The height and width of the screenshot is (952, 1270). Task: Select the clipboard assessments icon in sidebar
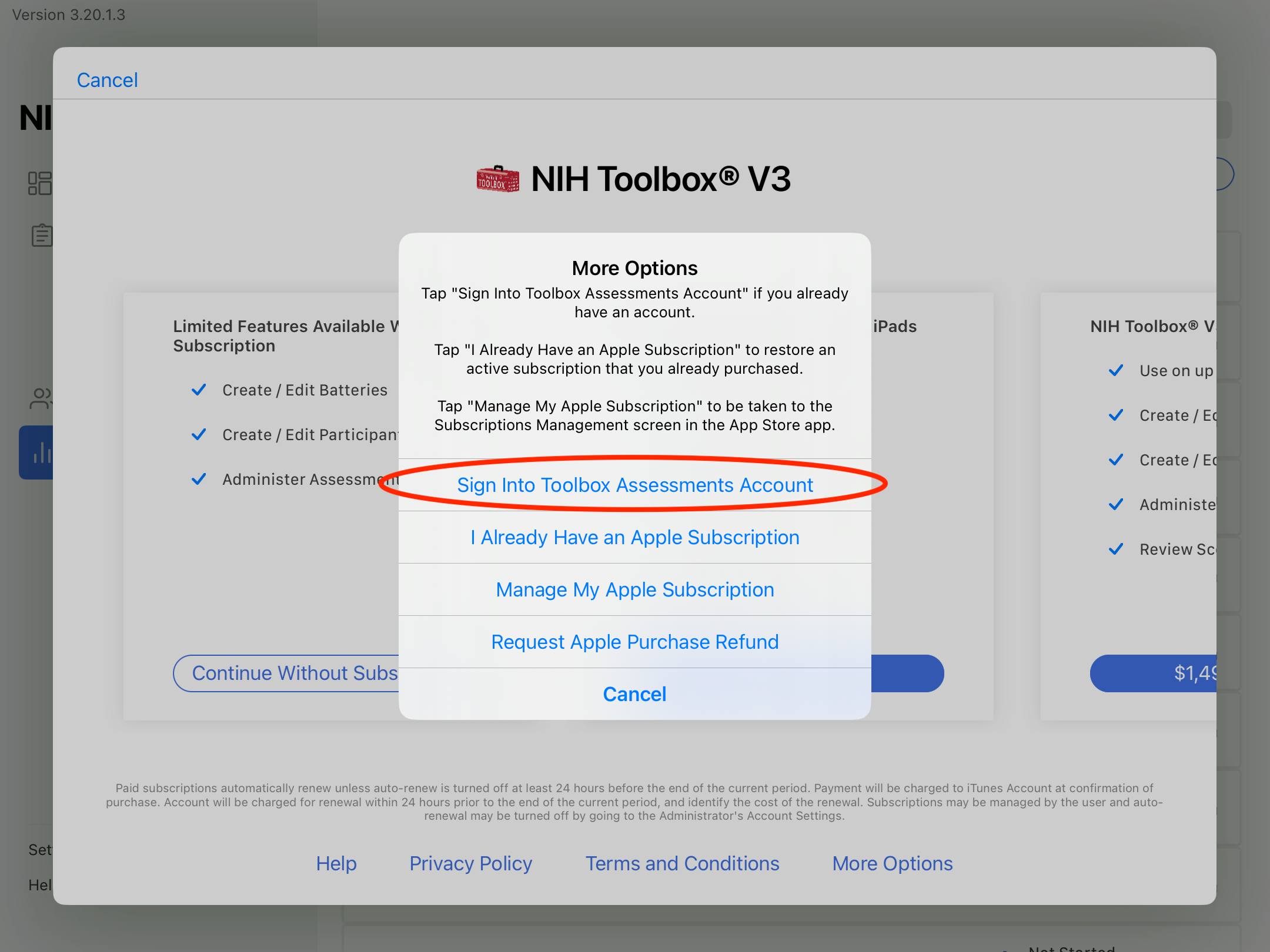[x=41, y=234]
